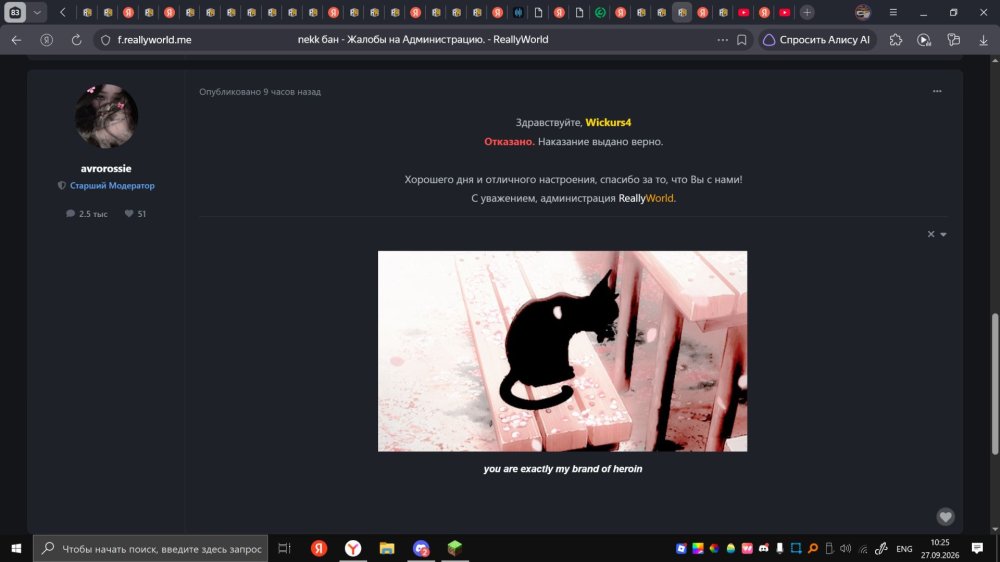This screenshot has height=562, width=1000.
Task: Click the 'Старший Модератор' rank link
Action: pyautogui.click(x=112, y=186)
